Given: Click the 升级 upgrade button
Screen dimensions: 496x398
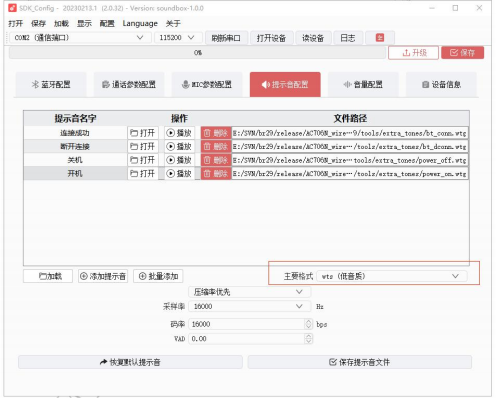Looking at the screenshot, I should [x=413, y=53].
